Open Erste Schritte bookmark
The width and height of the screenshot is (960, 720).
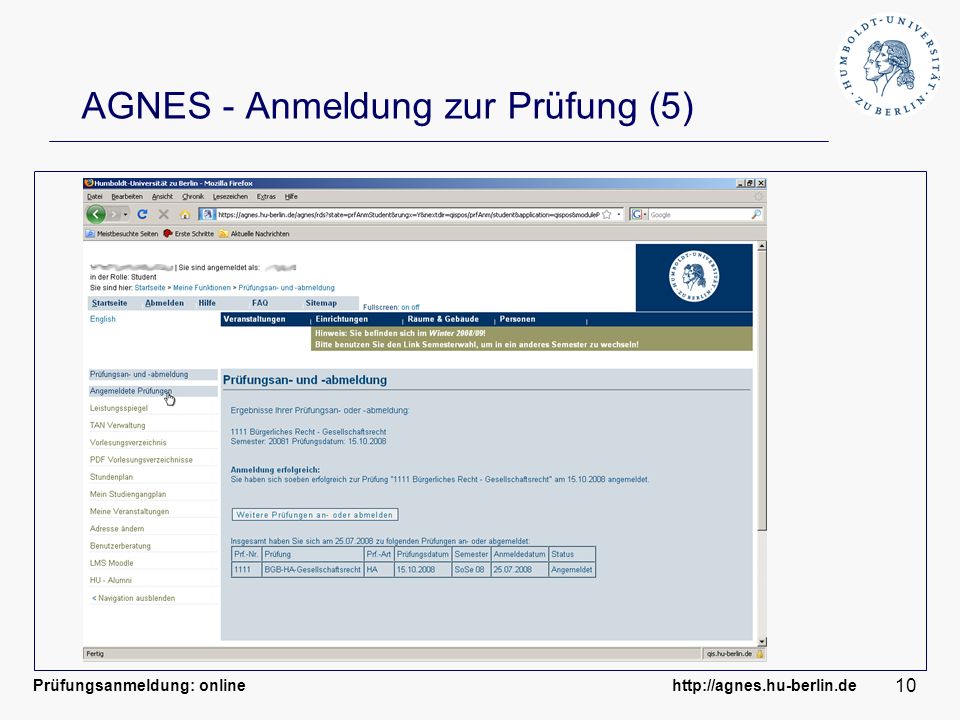pos(189,234)
